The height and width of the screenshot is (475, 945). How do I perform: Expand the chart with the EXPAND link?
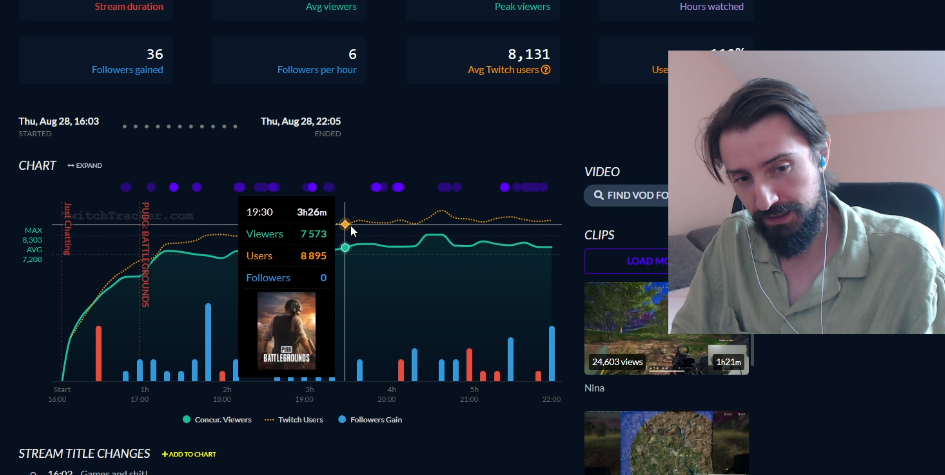tap(84, 166)
